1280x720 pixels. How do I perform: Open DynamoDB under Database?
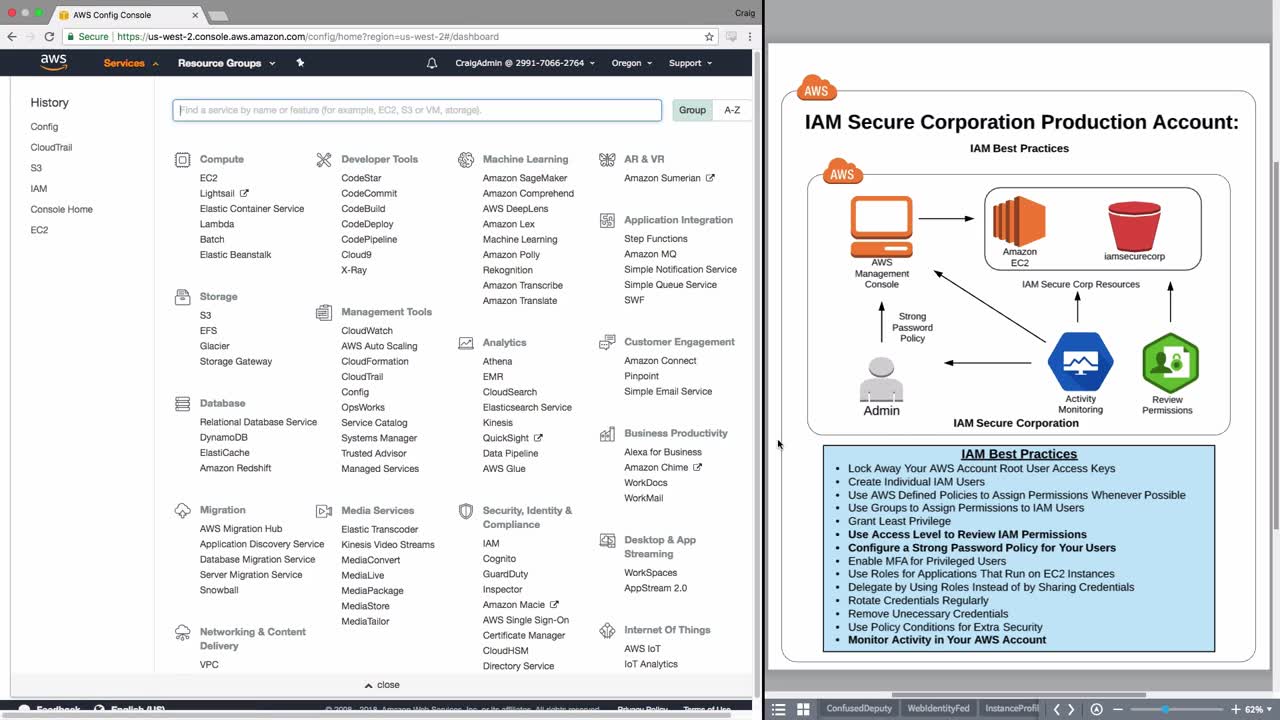pos(224,438)
